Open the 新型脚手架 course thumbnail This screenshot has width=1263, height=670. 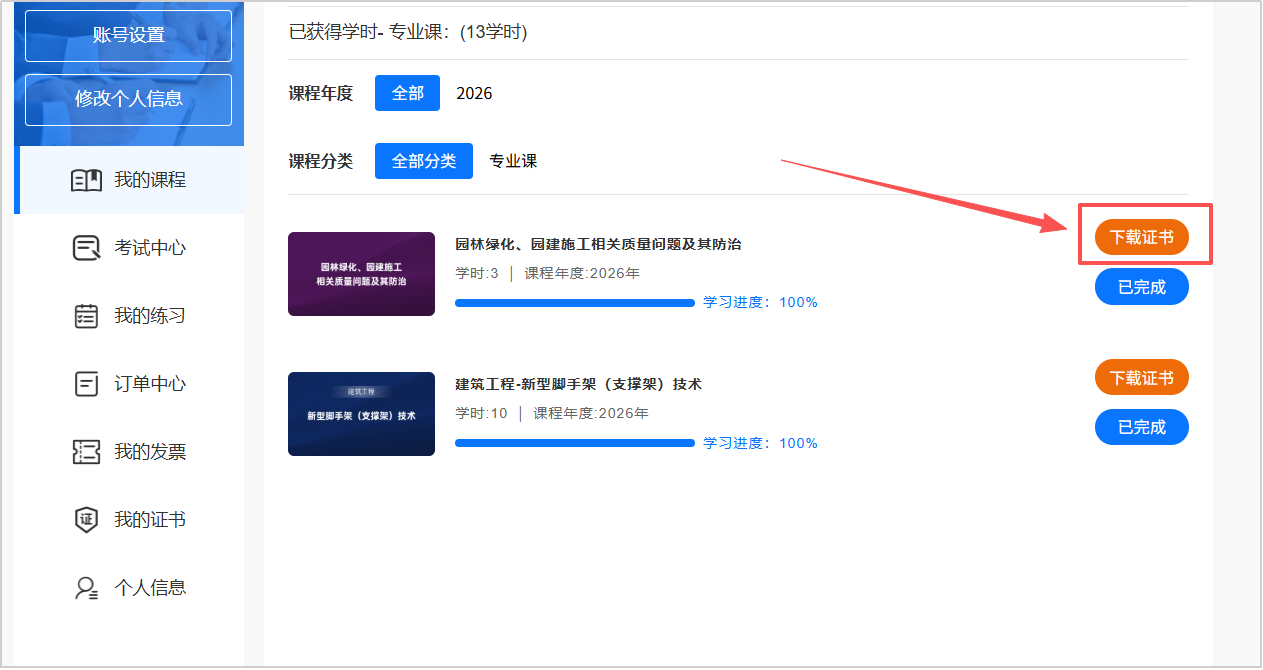click(361, 414)
